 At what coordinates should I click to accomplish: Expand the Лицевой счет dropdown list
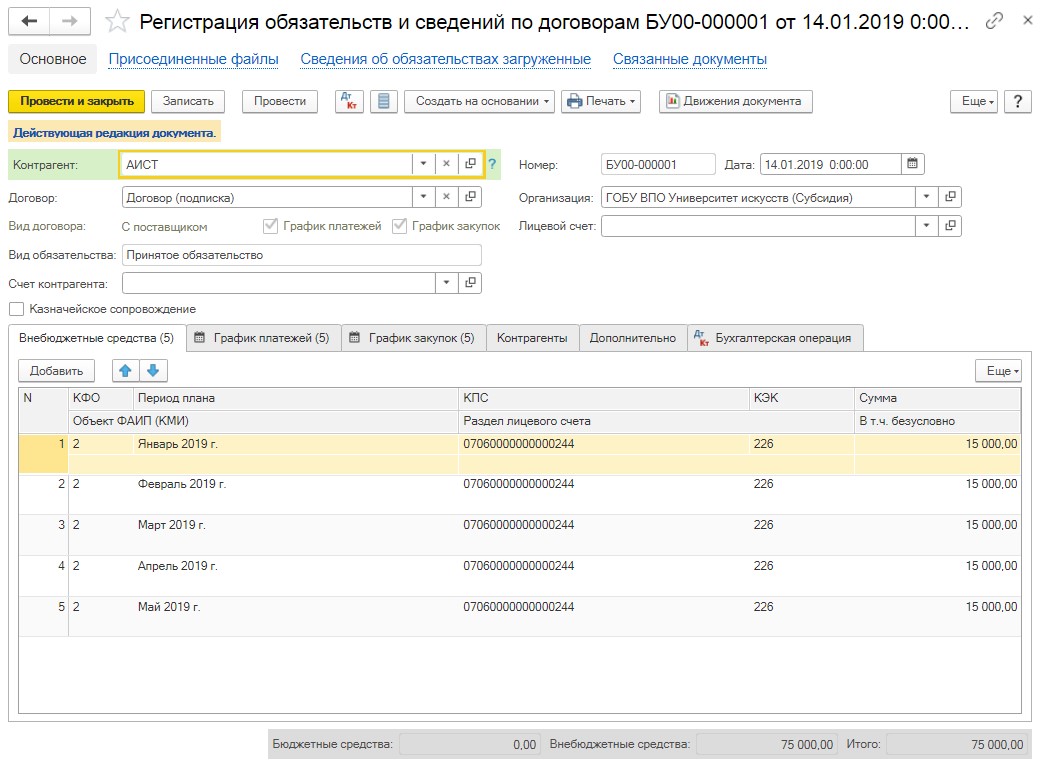pos(927,227)
